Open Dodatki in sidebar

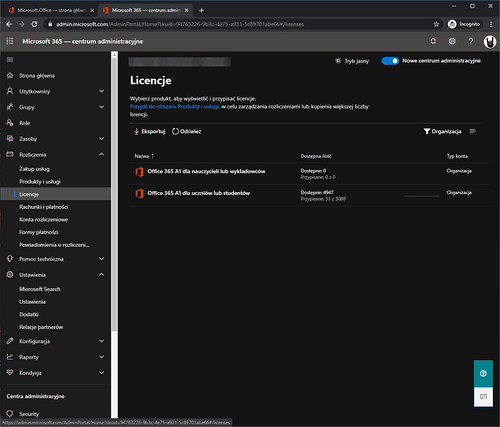29,314
